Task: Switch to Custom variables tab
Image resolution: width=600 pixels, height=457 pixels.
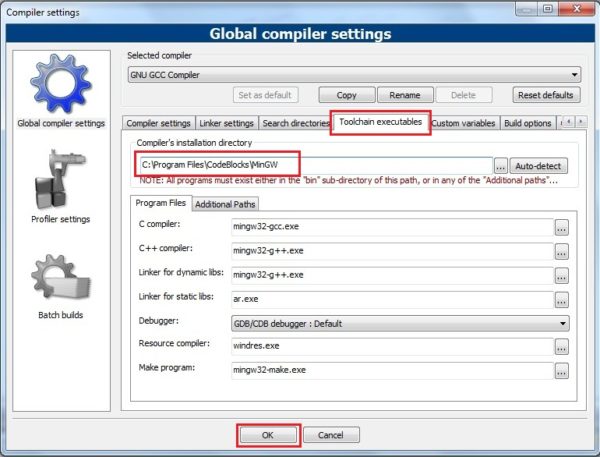Action: point(463,123)
